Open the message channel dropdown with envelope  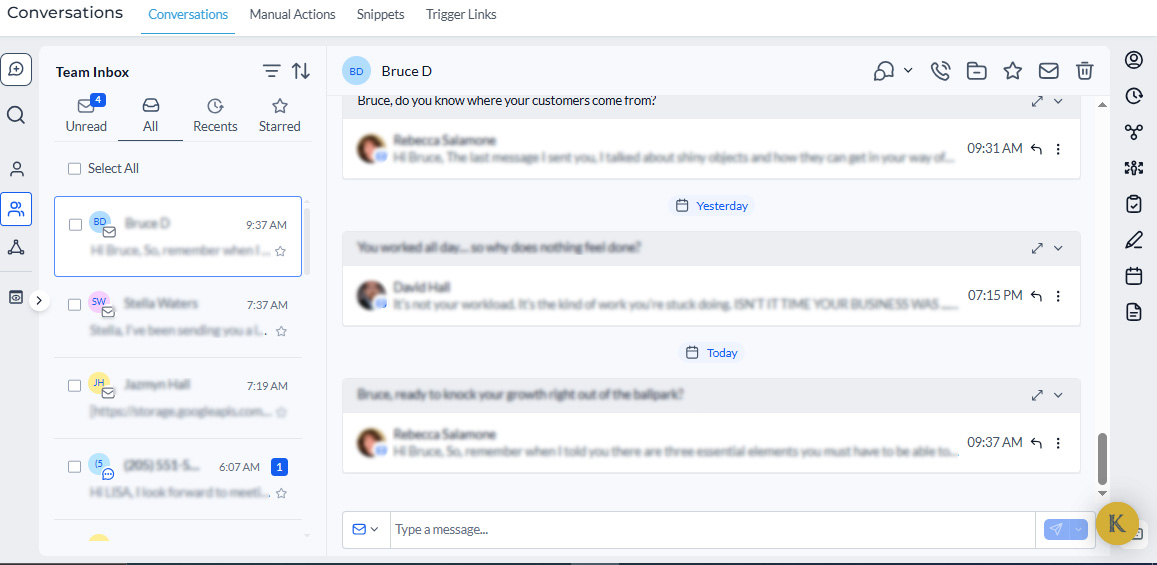tap(366, 530)
